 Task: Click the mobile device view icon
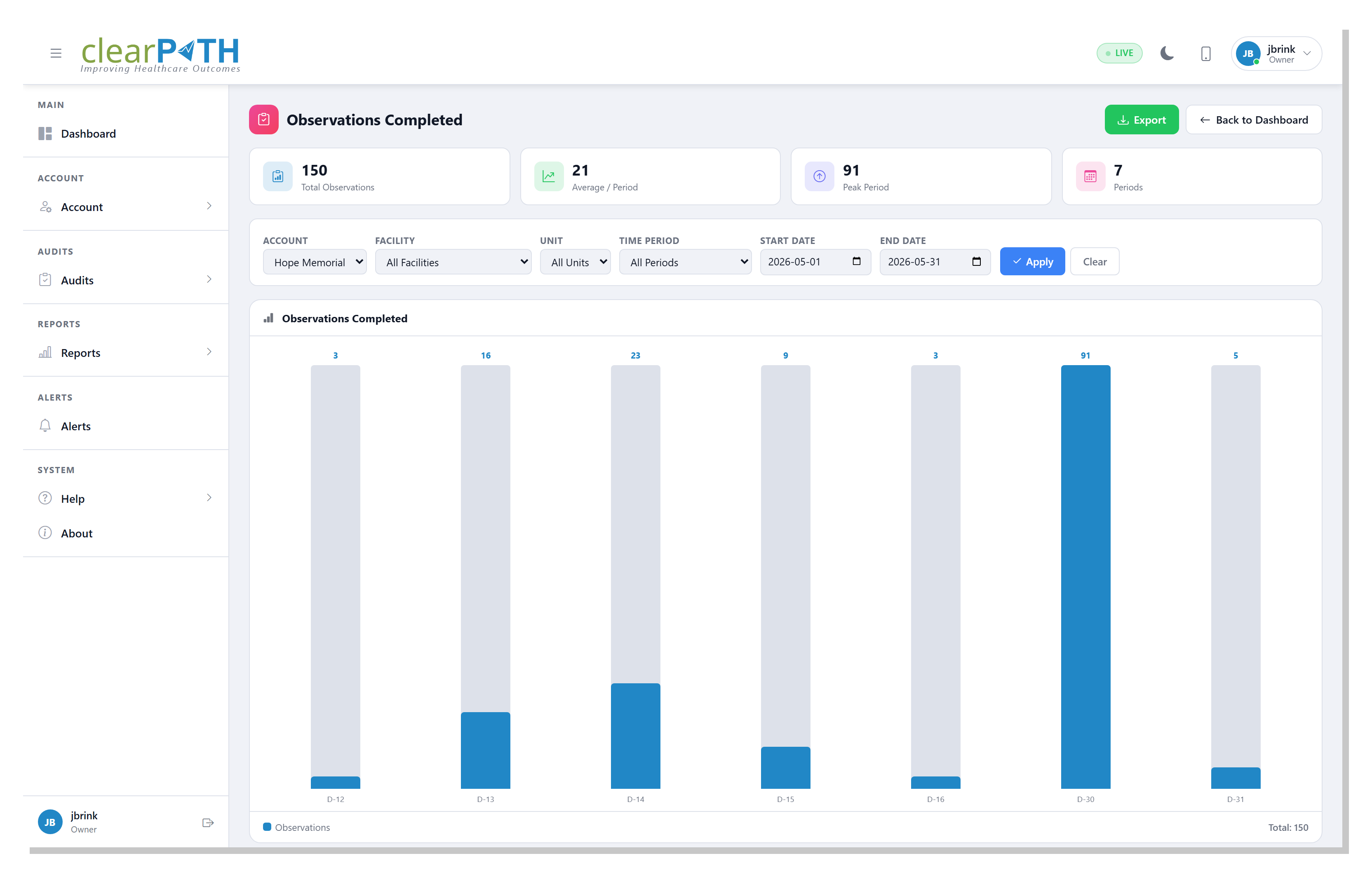(1205, 54)
